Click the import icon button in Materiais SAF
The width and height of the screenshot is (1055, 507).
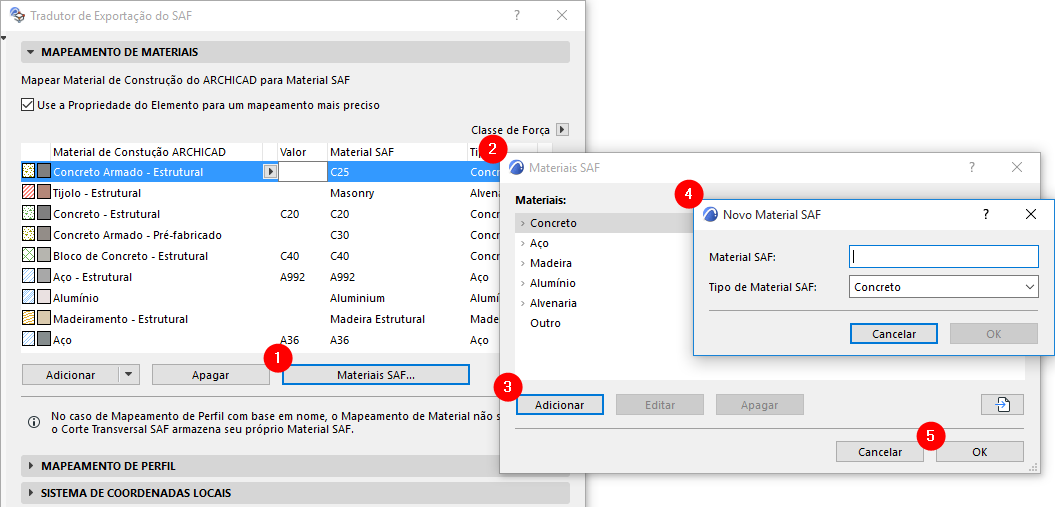(1003, 405)
